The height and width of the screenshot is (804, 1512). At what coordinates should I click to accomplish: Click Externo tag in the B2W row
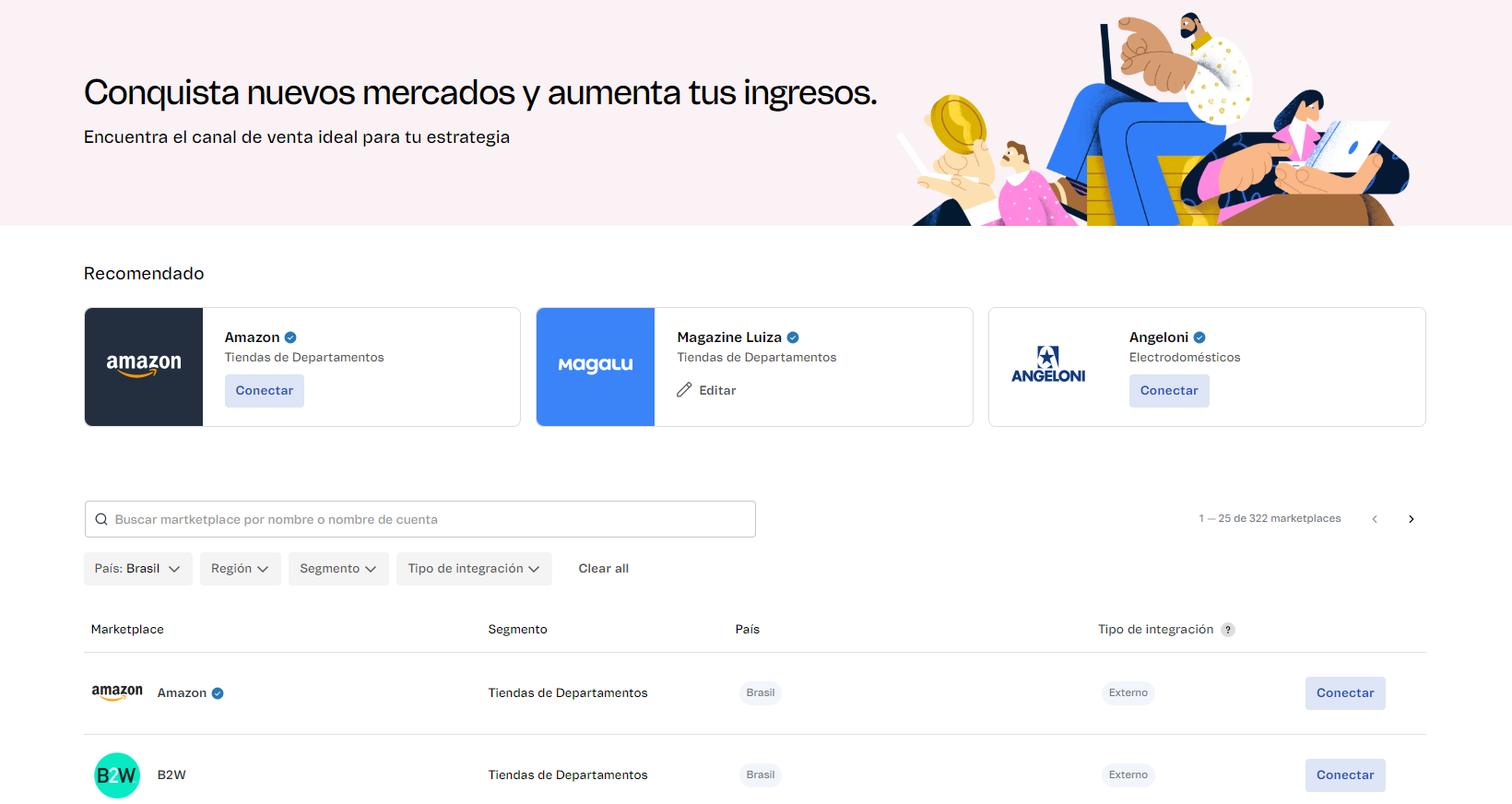1128,775
